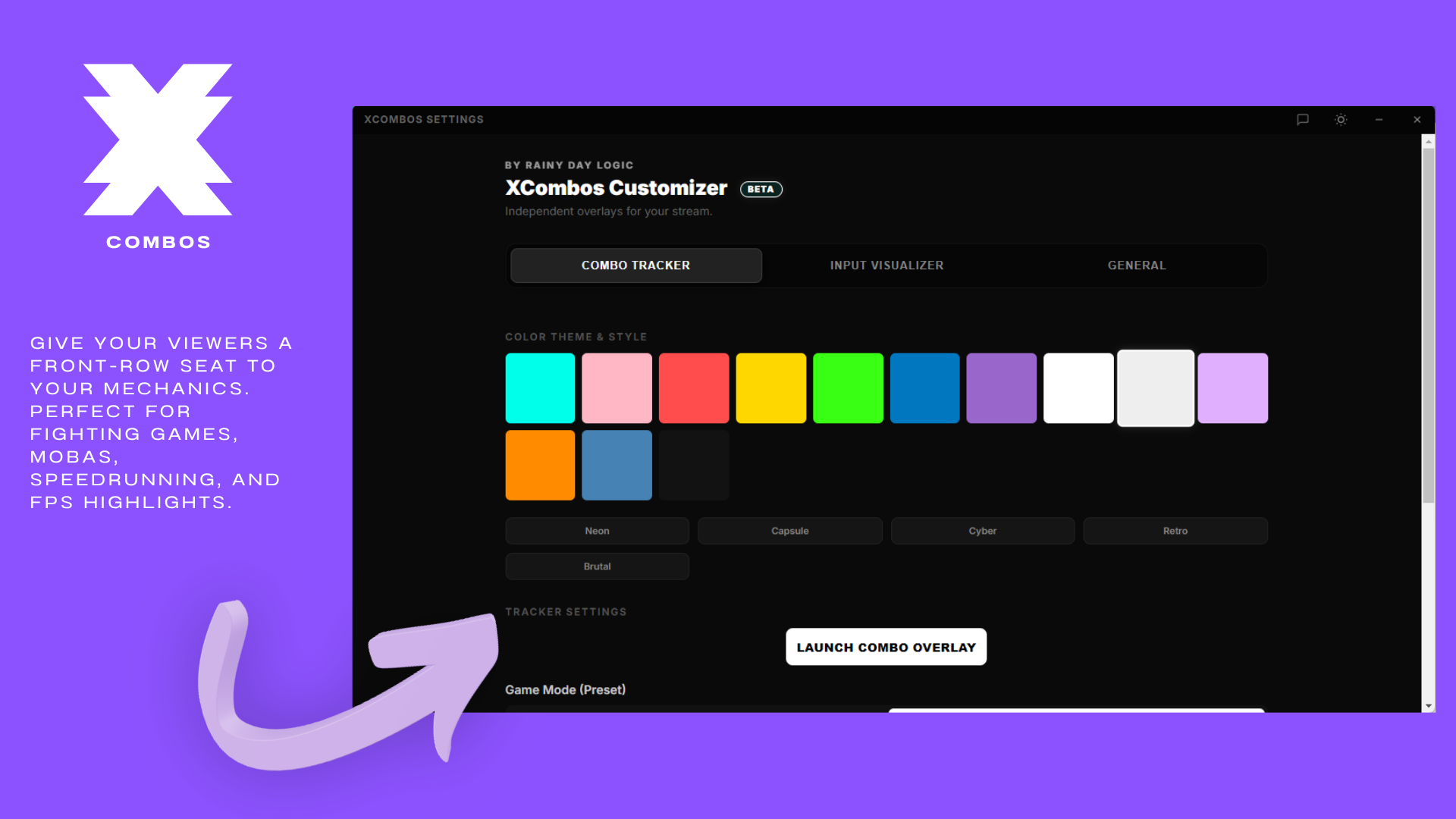Minimize the XCombos Settings window
The height and width of the screenshot is (819, 1456).
tap(1379, 119)
